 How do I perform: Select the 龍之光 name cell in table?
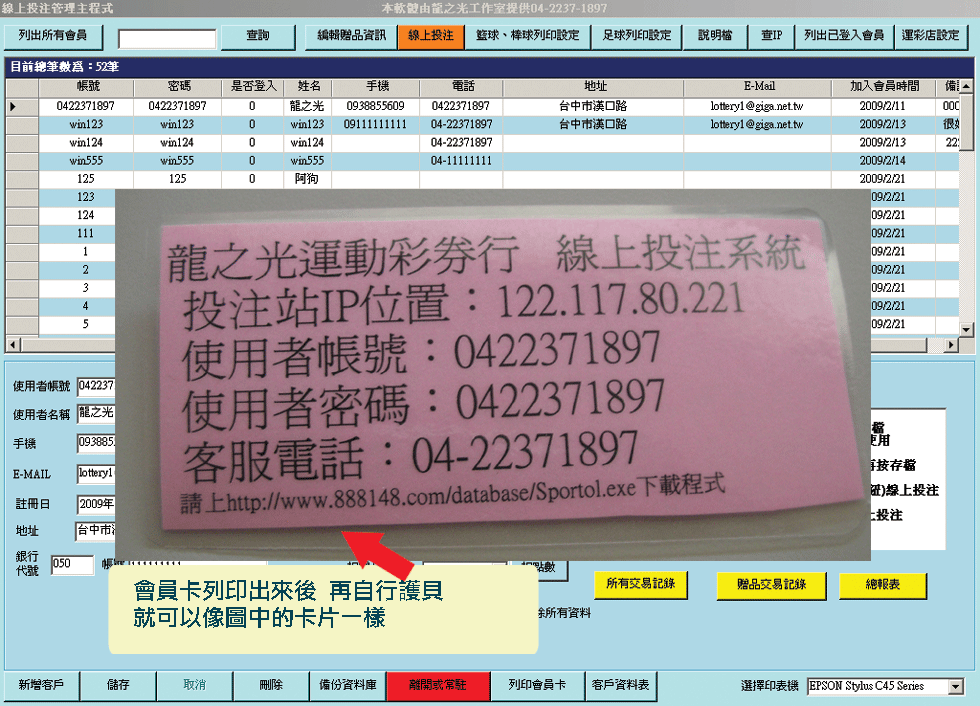pyautogui.click(x=308, y=107)
